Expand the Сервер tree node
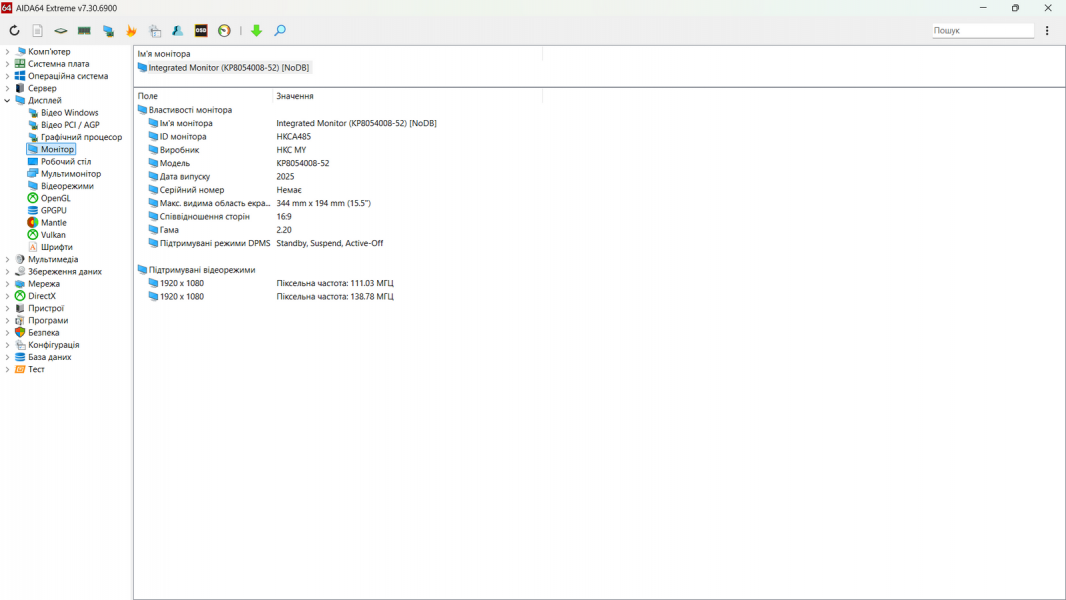Viewport: 1066px width, 600px height. coord(7,88)
